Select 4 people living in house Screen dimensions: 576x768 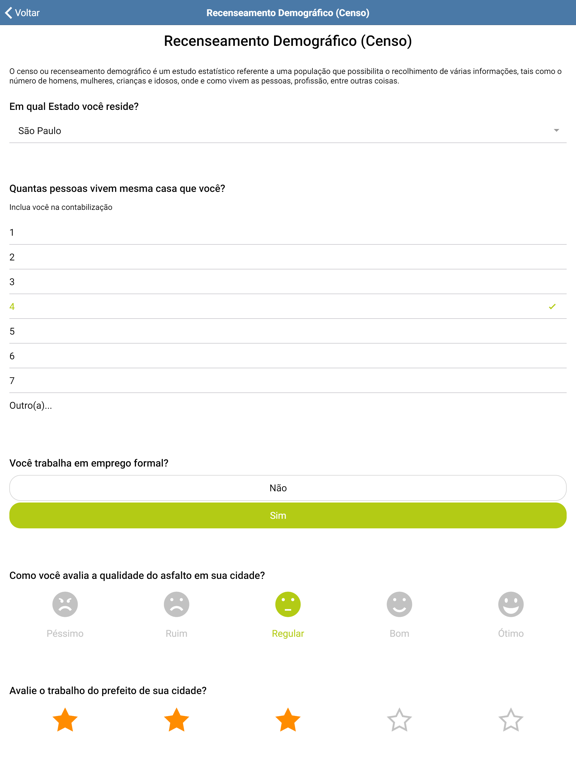288,307
